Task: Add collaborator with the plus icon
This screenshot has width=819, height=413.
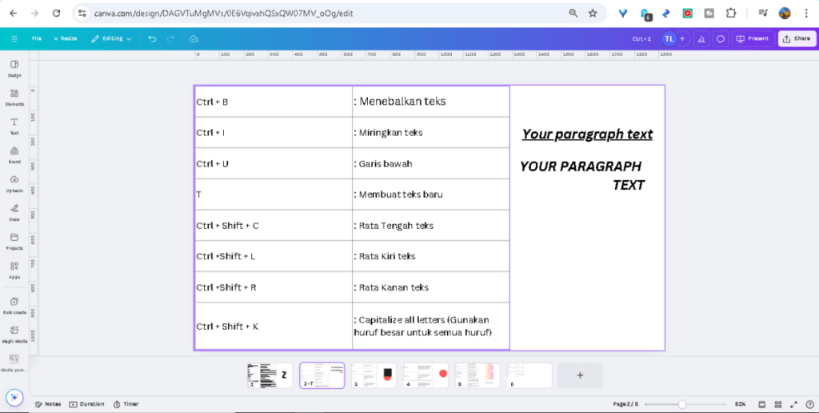Action: [682, 39]
